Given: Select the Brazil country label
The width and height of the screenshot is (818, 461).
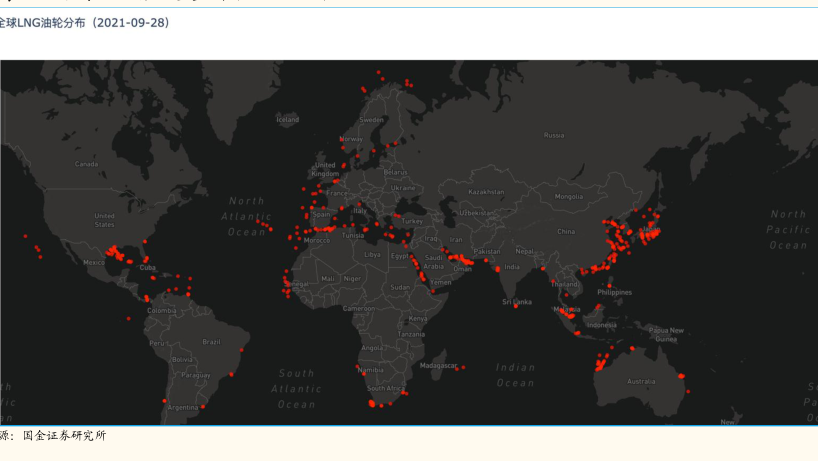Looking at the screenshot, I should (211, 341).
